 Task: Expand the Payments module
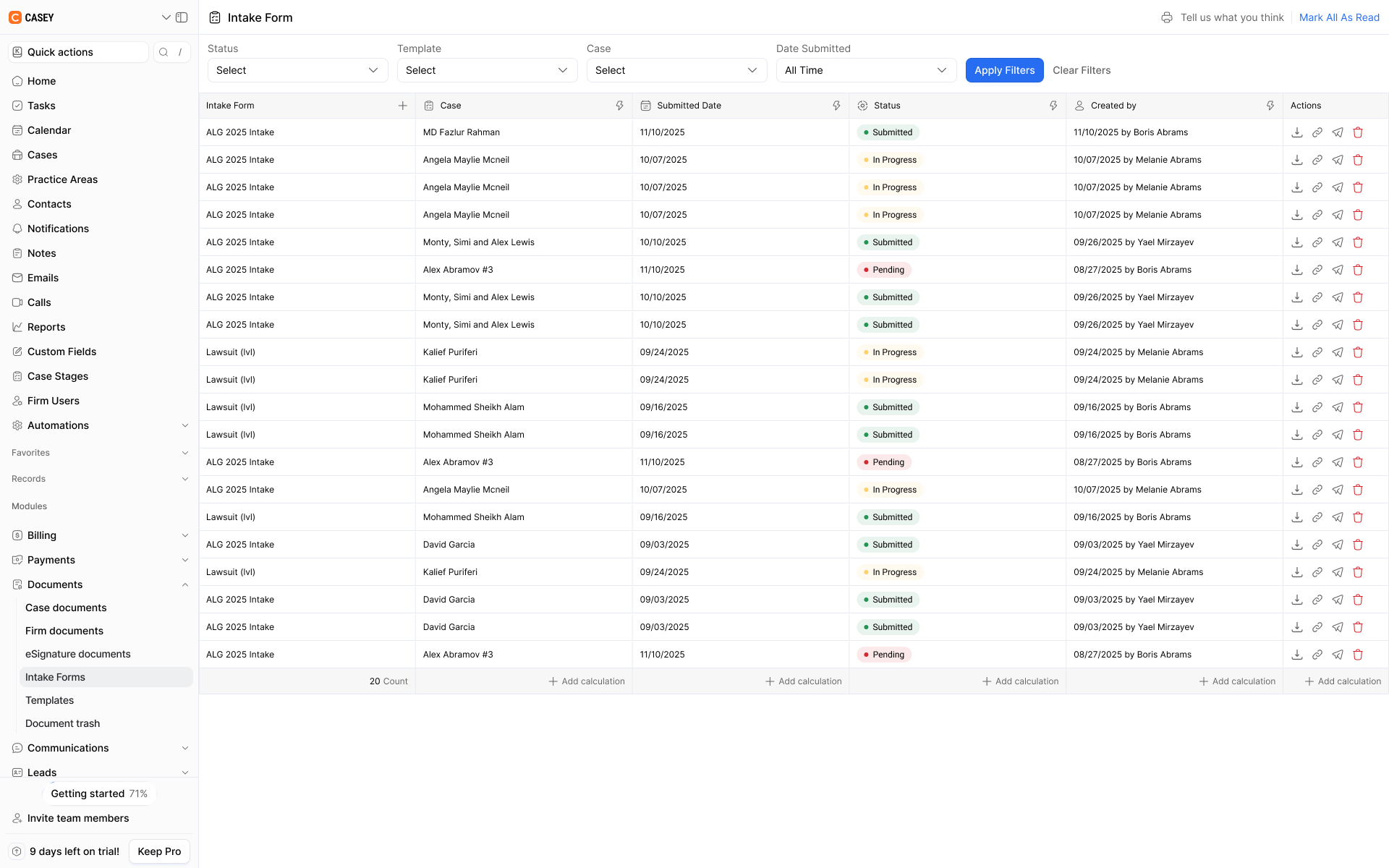click(185, 560)
